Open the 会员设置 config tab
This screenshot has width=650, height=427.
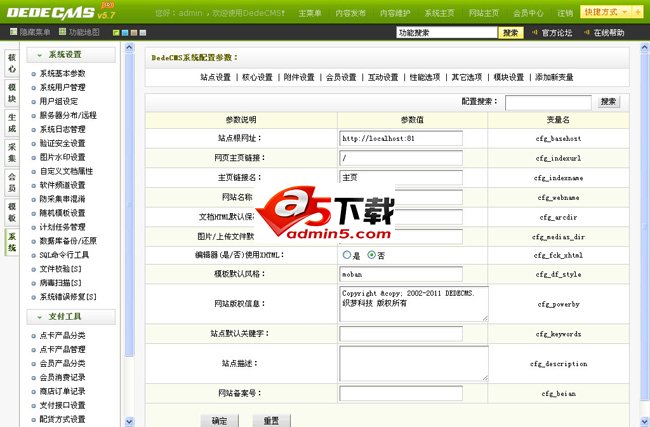341,77
